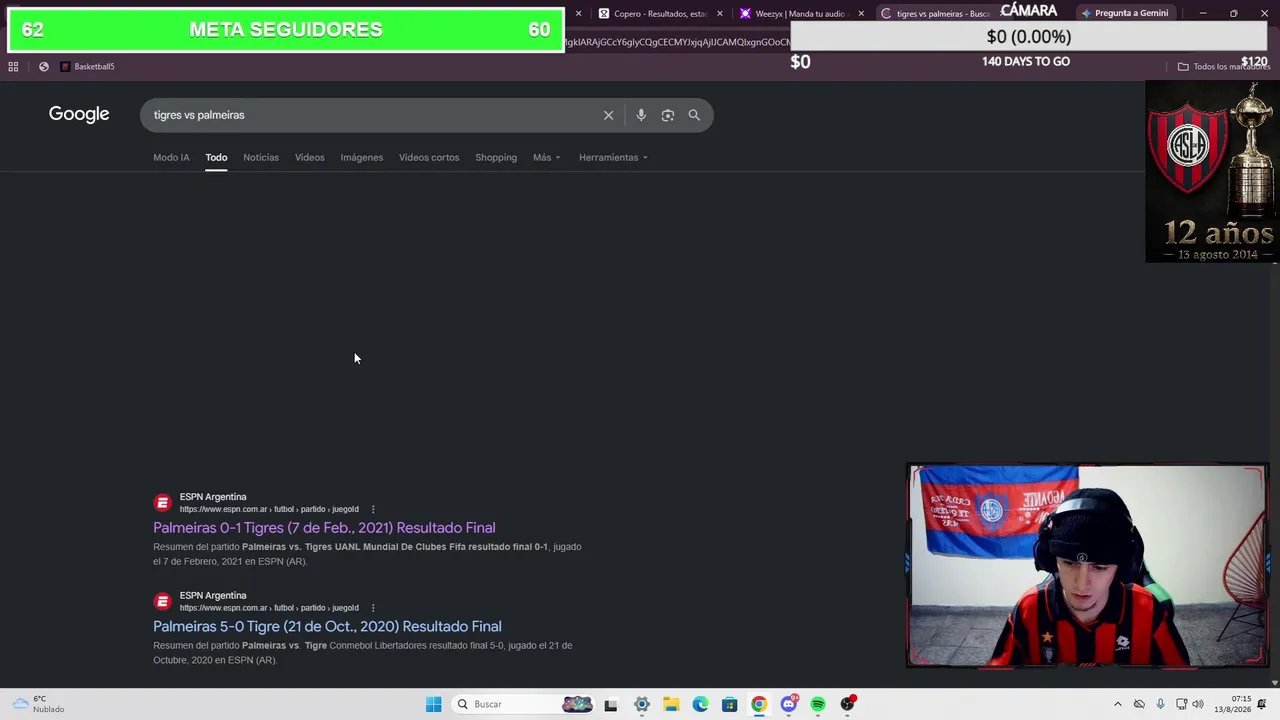
Task: Clear the Google search box with the X icon
Action: click(608, 115)
